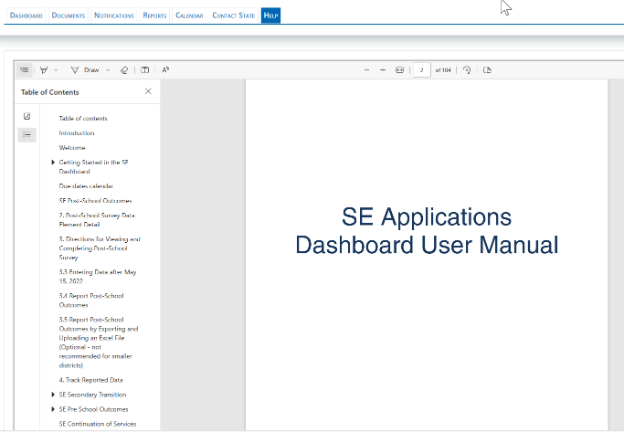Expand the SE Pre School Outcomes section
624x432 pixels.
52,409
